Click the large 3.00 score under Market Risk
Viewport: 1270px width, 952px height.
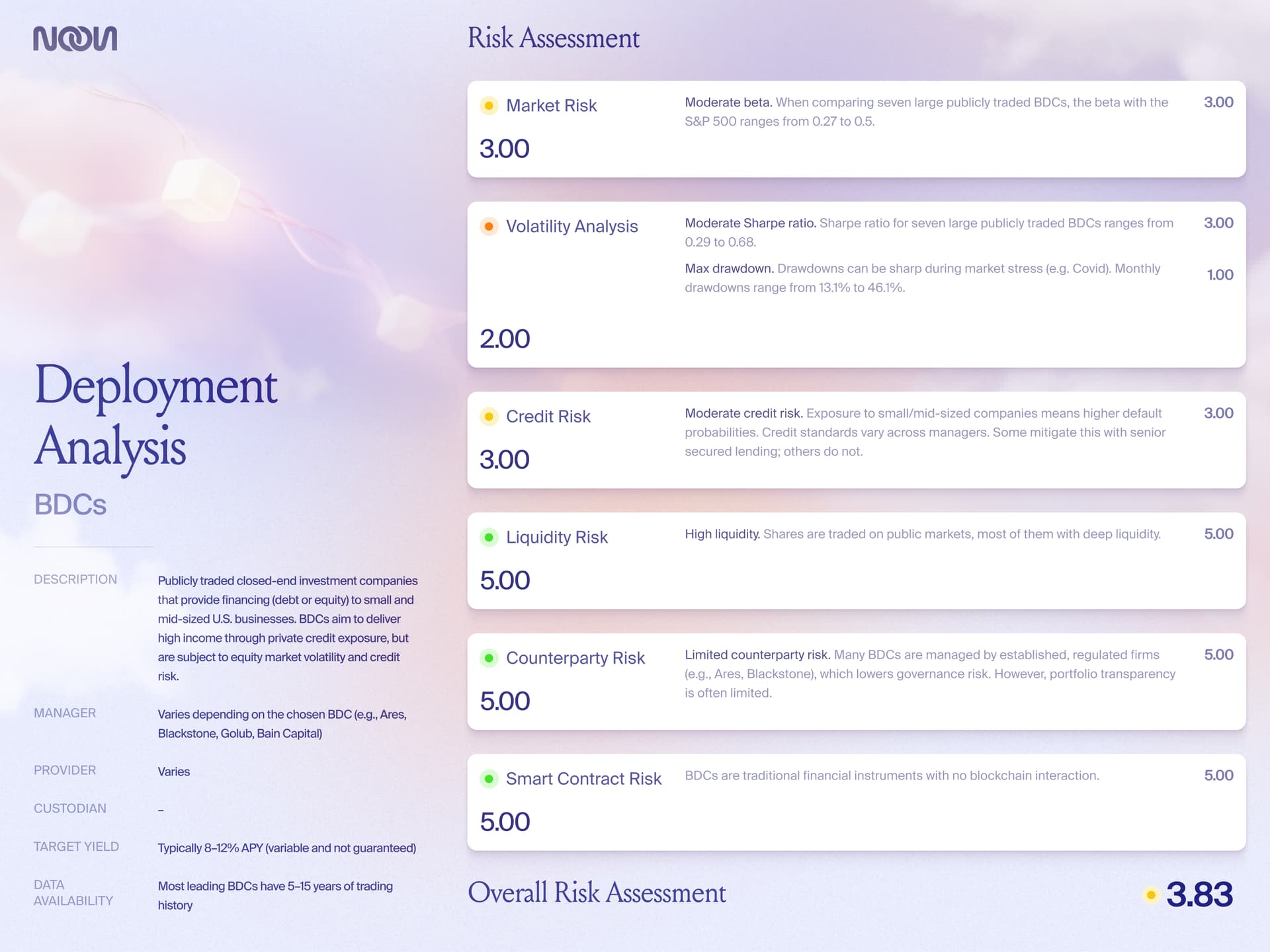(x=505, y=149)
